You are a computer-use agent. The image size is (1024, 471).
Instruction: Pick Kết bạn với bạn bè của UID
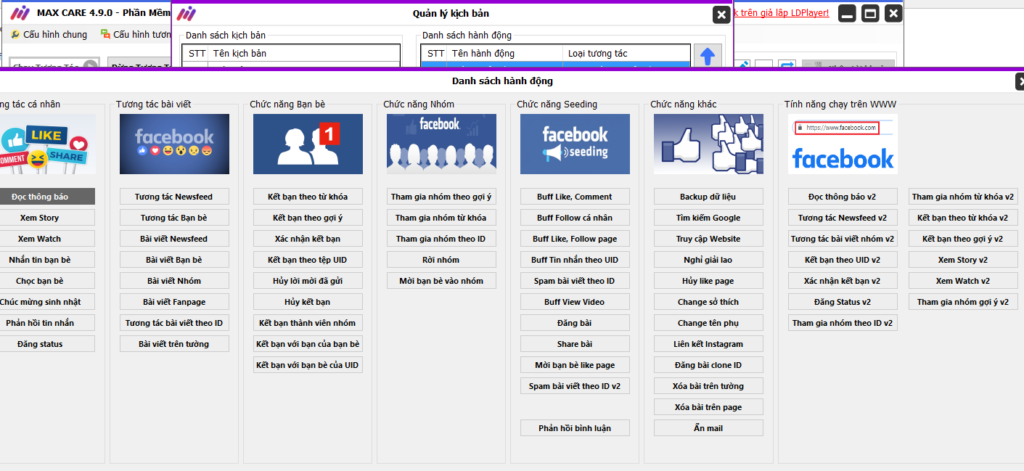pyautogui.click(x=308, y=365)
